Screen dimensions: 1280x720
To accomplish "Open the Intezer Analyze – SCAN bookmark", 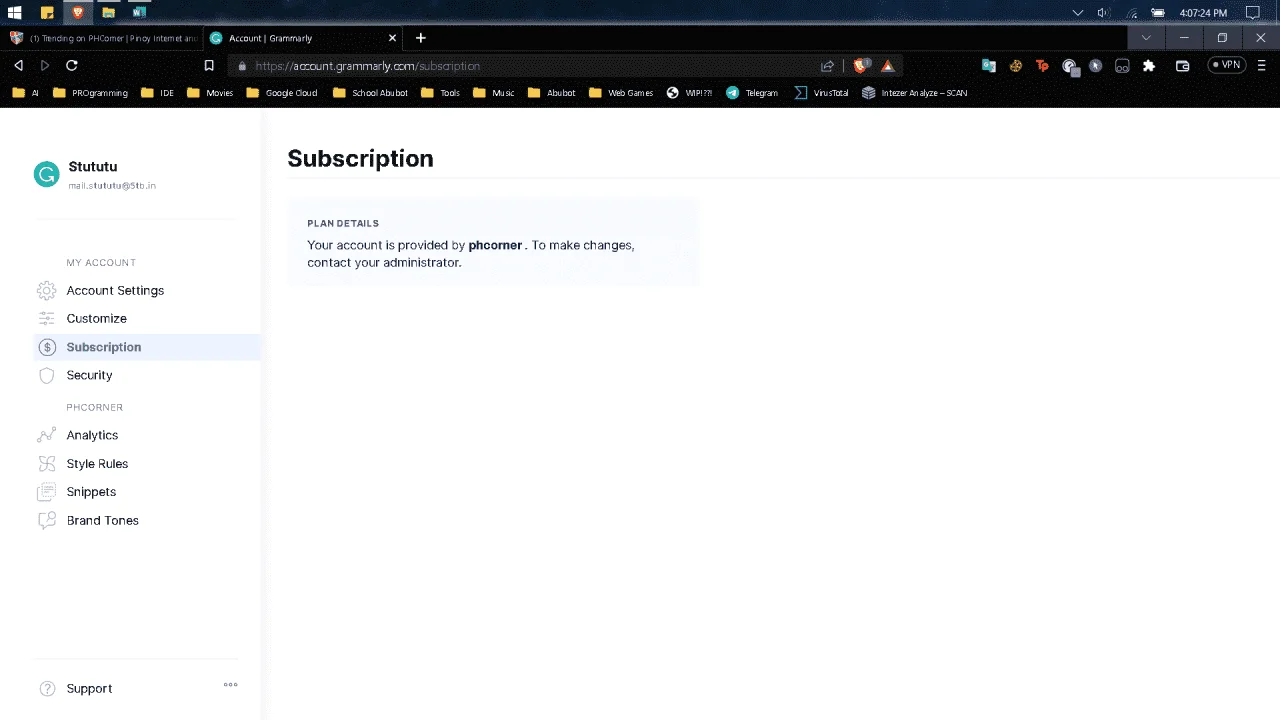I will [915, 93].
